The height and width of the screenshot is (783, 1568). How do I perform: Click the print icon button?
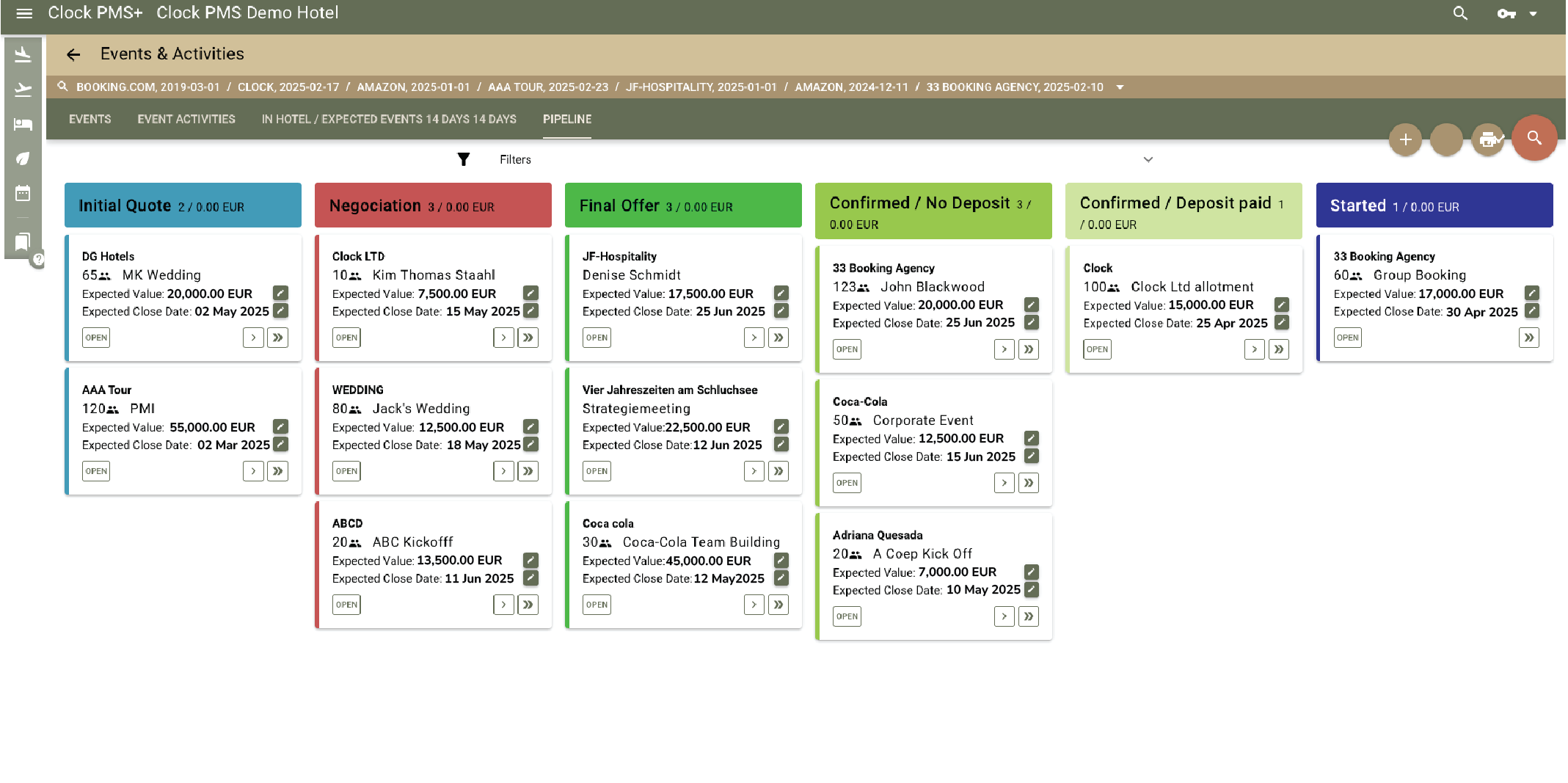1488,139
